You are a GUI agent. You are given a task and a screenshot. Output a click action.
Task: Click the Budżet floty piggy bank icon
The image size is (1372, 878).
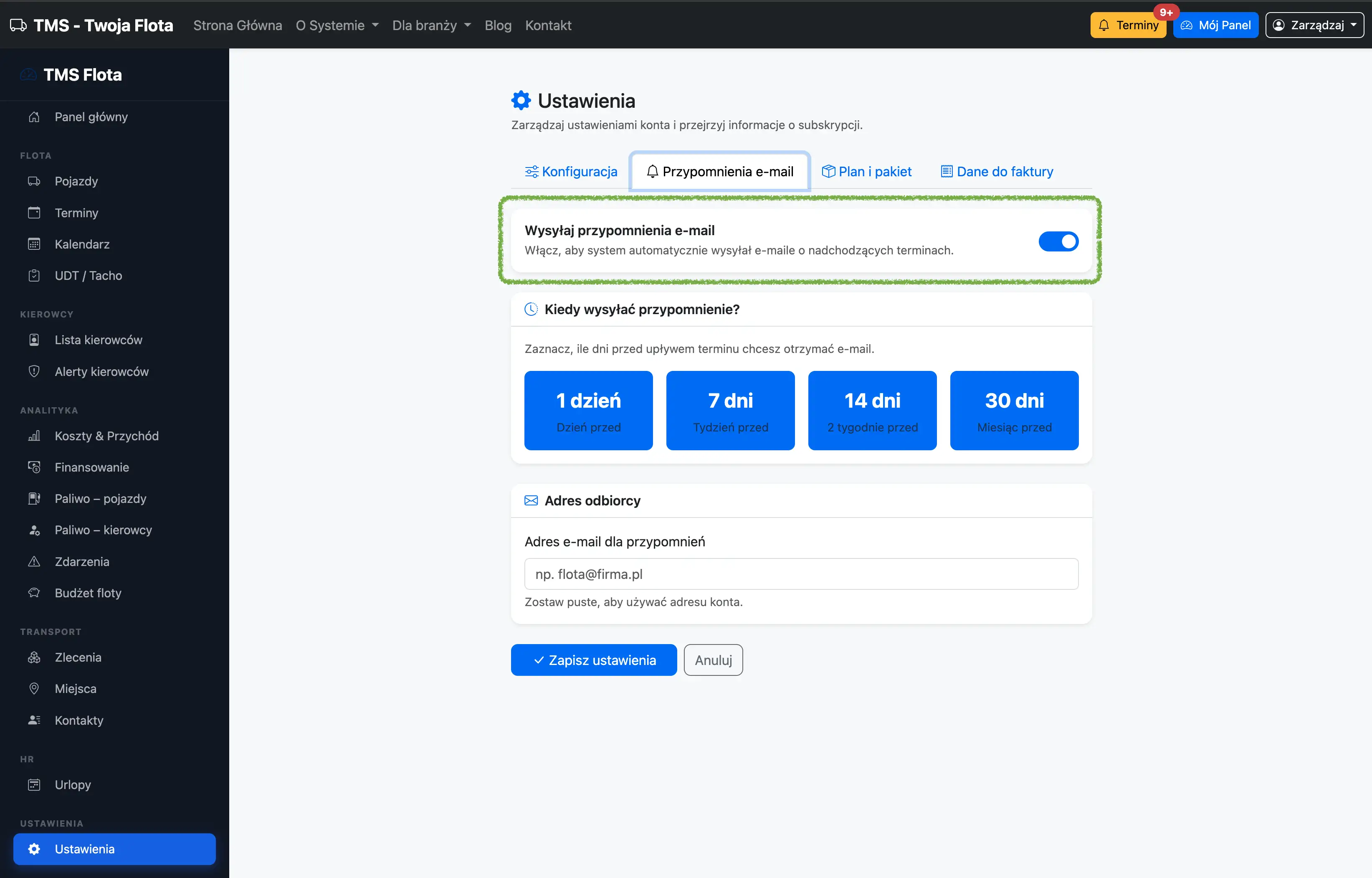point(34,593)
